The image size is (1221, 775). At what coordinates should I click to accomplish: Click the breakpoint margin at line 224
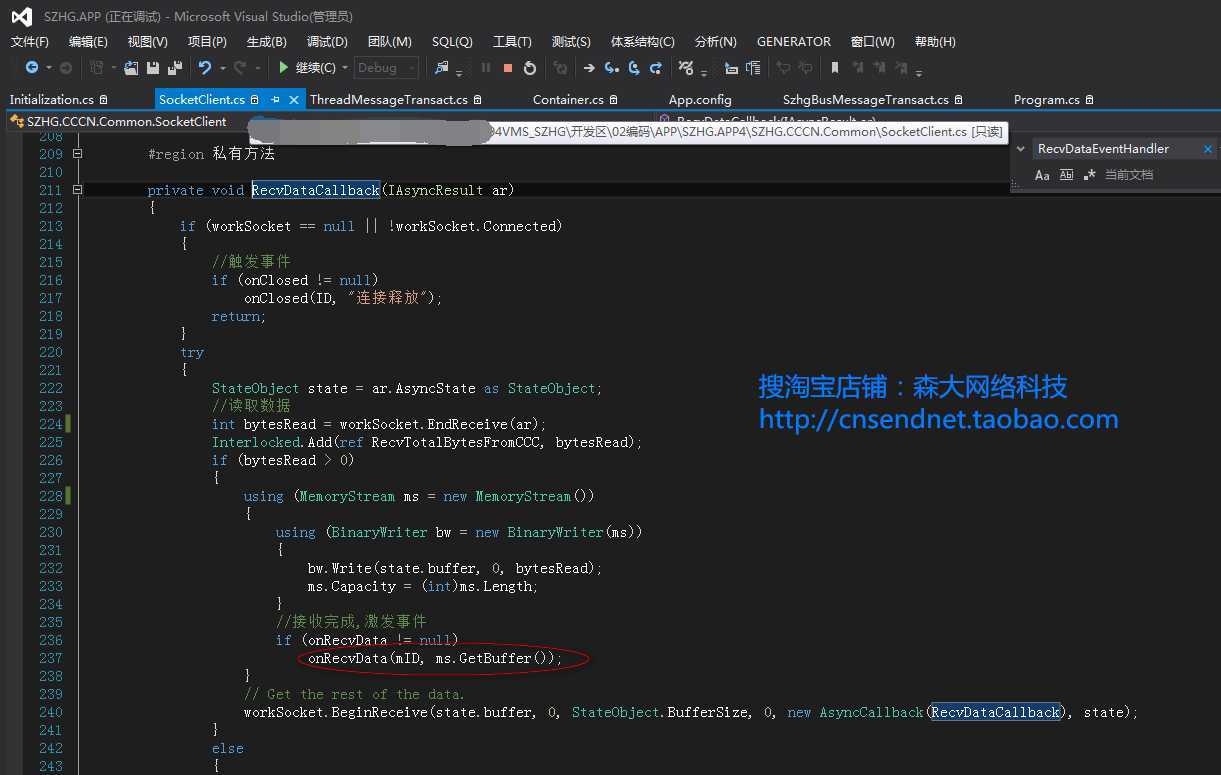[x=15, y=424]
